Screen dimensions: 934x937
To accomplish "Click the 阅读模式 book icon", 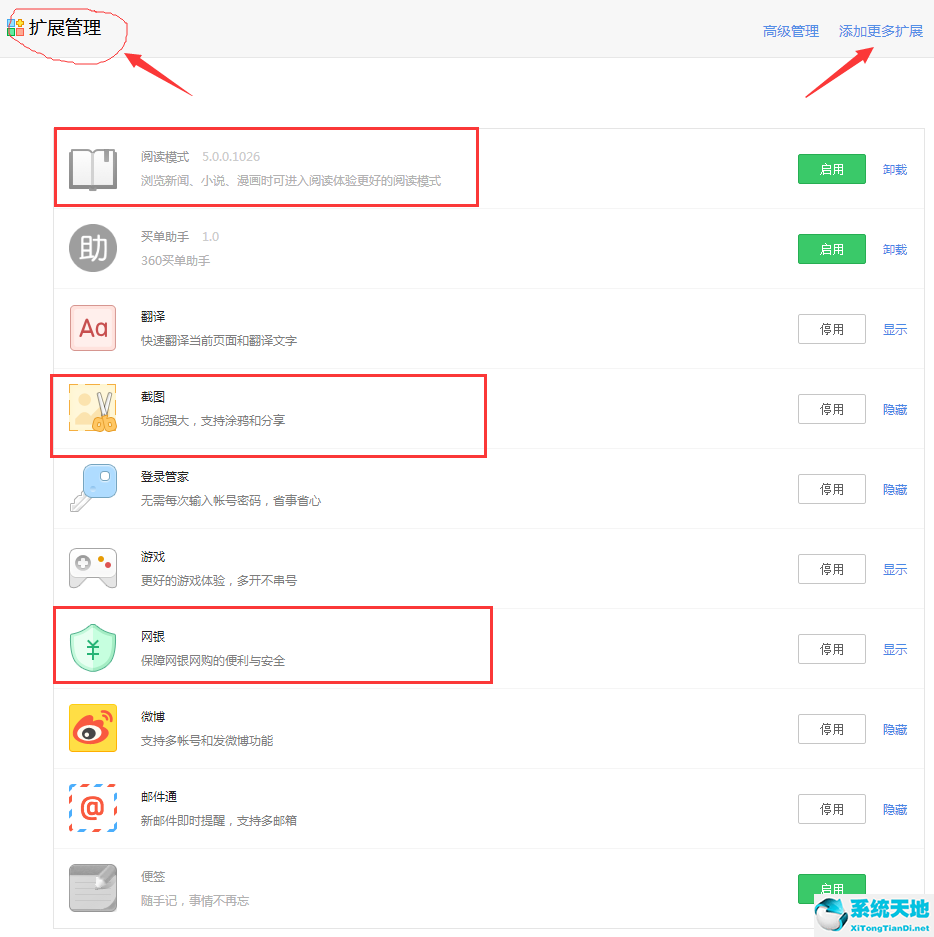I will coord(93,169).
